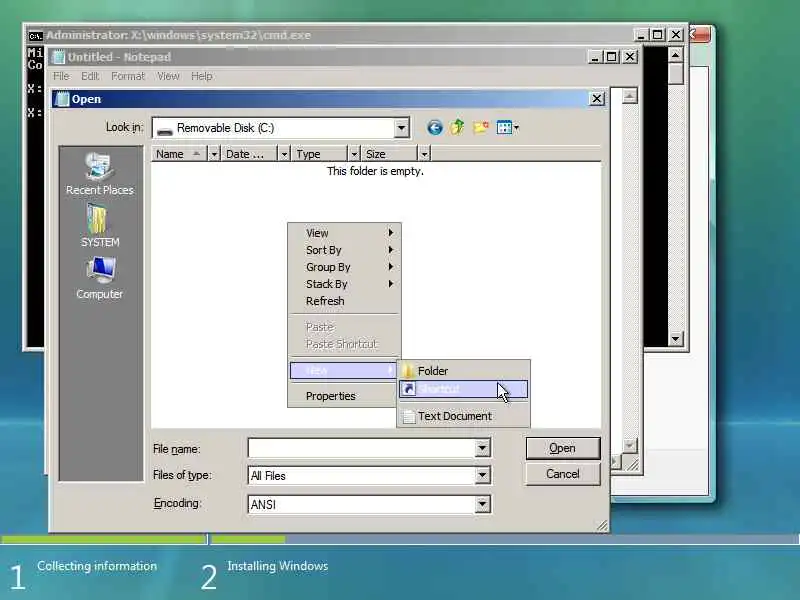
Task: Expand the View submenu in context menu
Action: tap(344, 233)
